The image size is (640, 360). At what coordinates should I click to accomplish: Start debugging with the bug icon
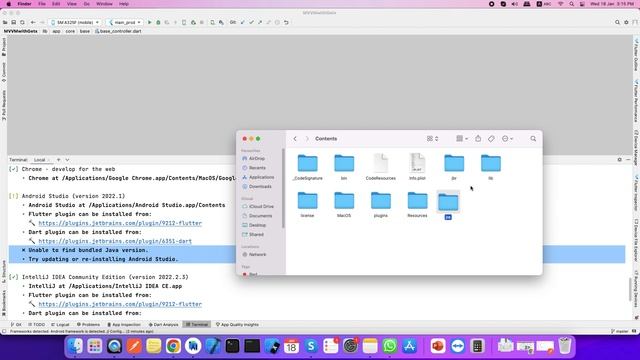pos(158,22)
